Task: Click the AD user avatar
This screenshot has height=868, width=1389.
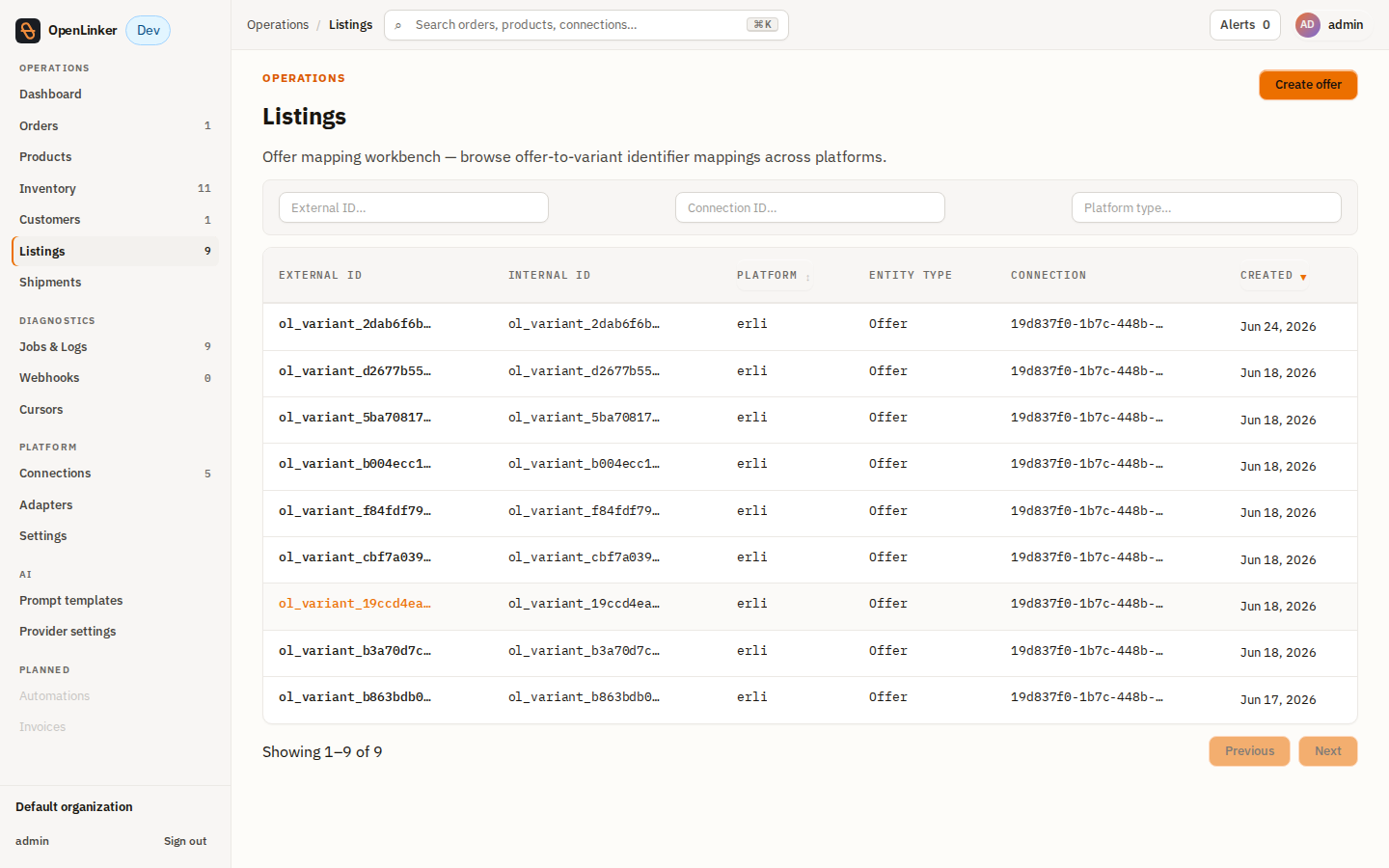Action: pyautogui.click(x=1307, y=25)
